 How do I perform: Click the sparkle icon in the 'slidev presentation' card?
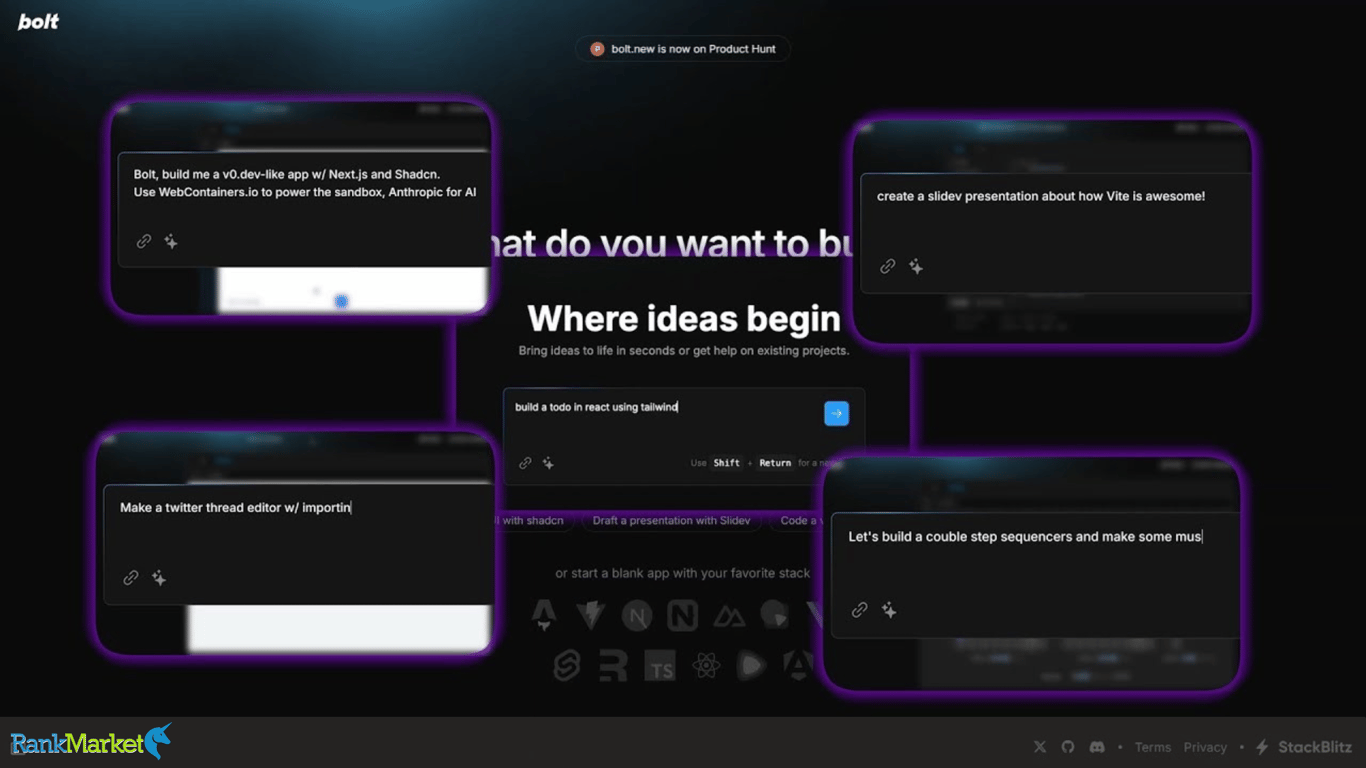click(x=916, y=266)
